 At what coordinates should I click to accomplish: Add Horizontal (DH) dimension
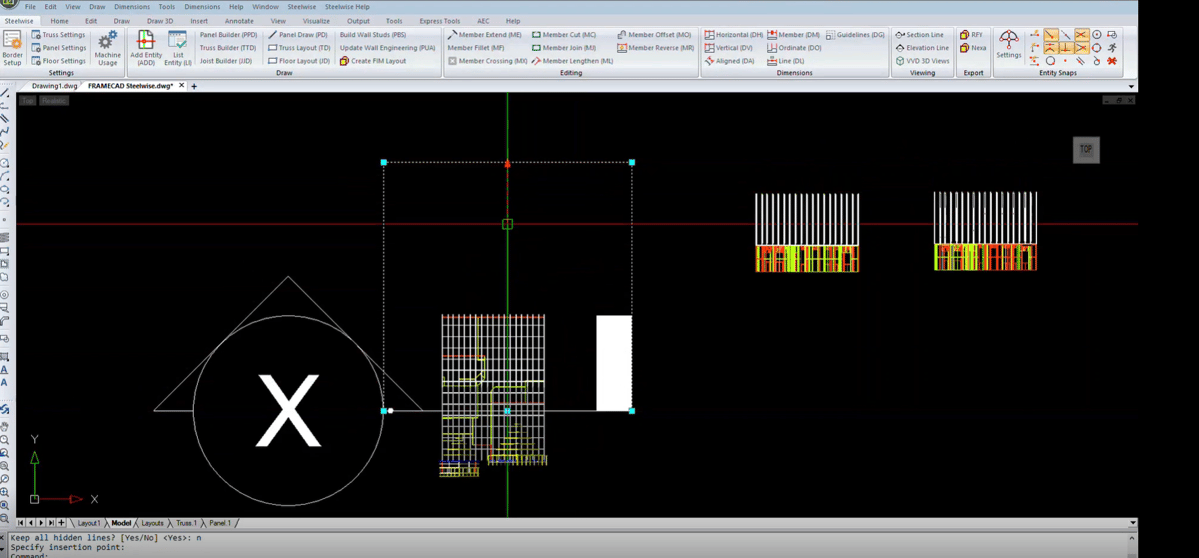734,34
